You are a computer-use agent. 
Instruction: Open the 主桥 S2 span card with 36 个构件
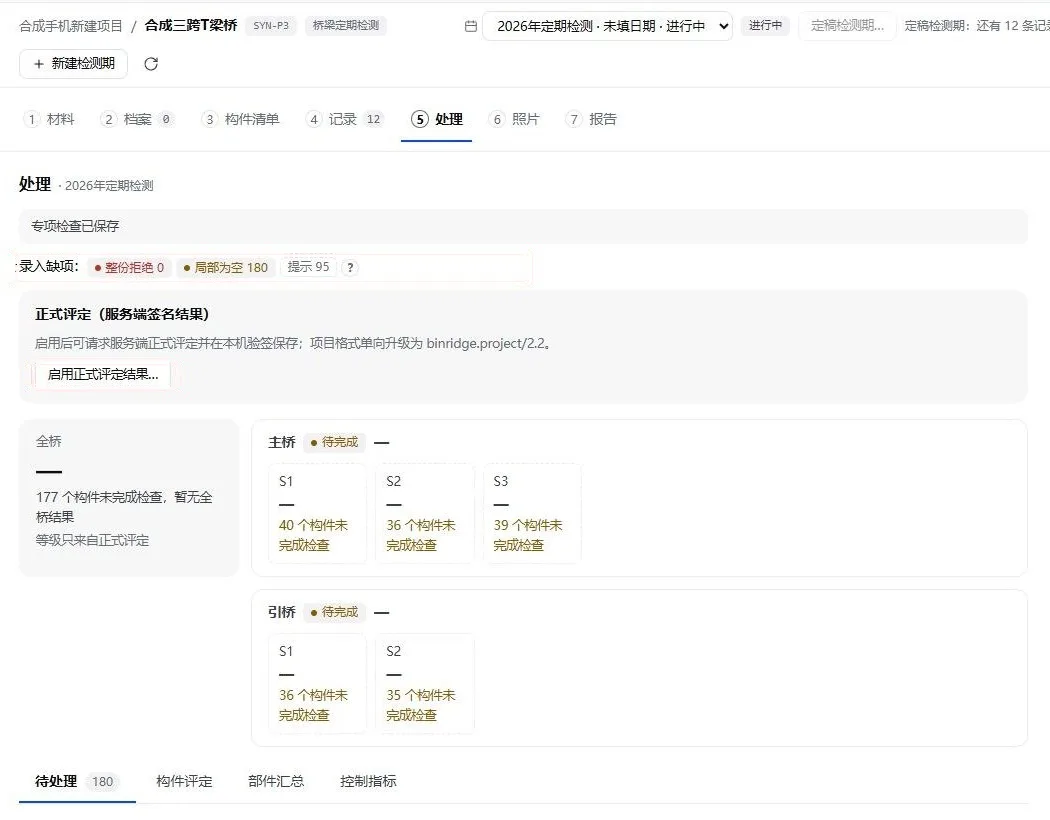click(x=425, y=513)
